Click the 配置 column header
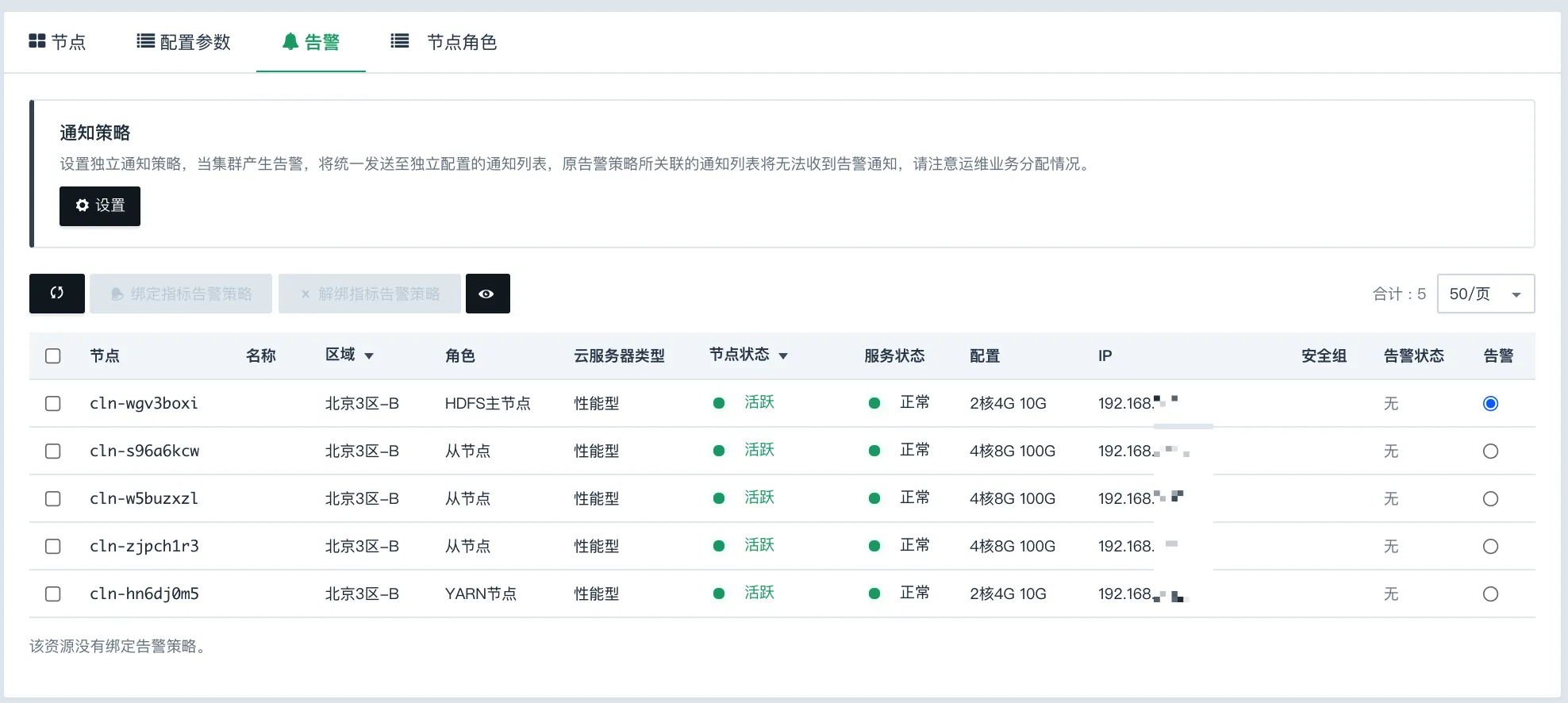1568x703 pixels. [985, 356]
